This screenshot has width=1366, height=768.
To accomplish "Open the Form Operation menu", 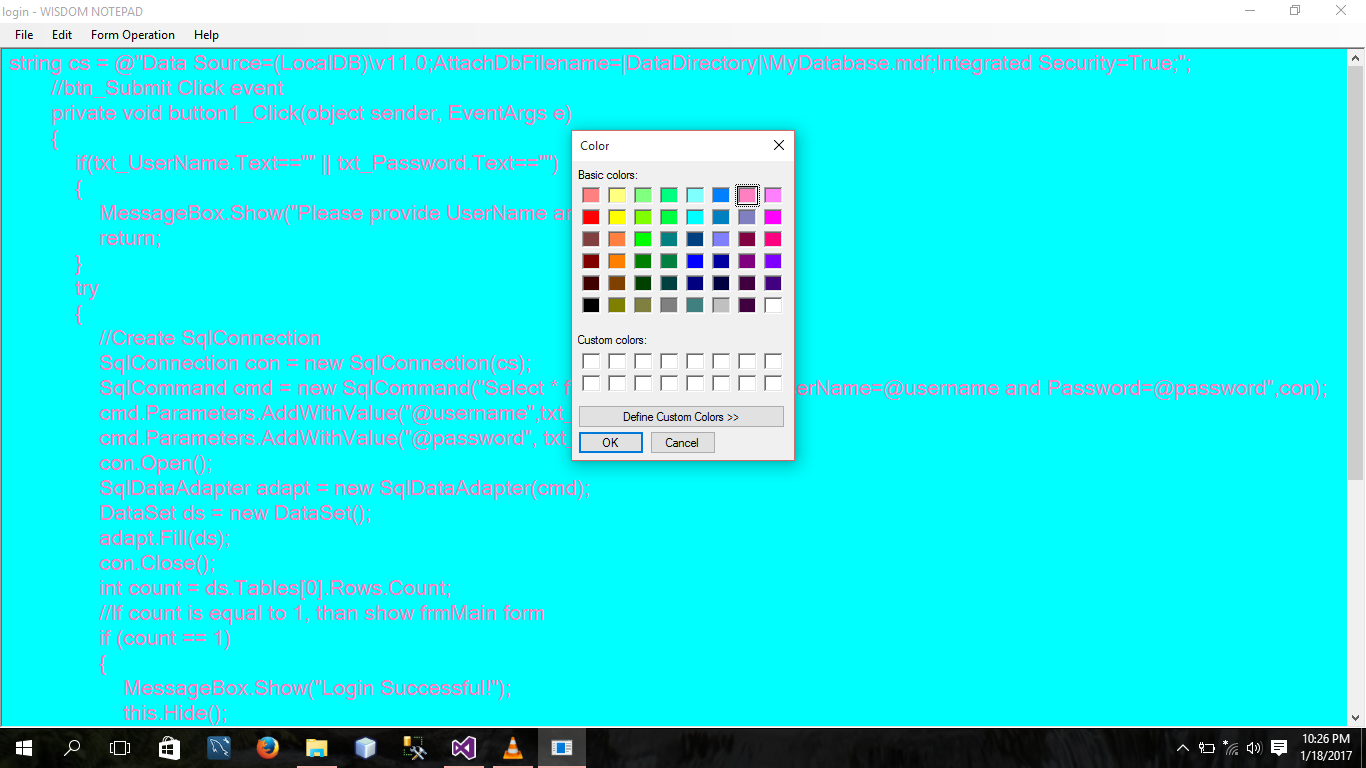I will point(132,34).
